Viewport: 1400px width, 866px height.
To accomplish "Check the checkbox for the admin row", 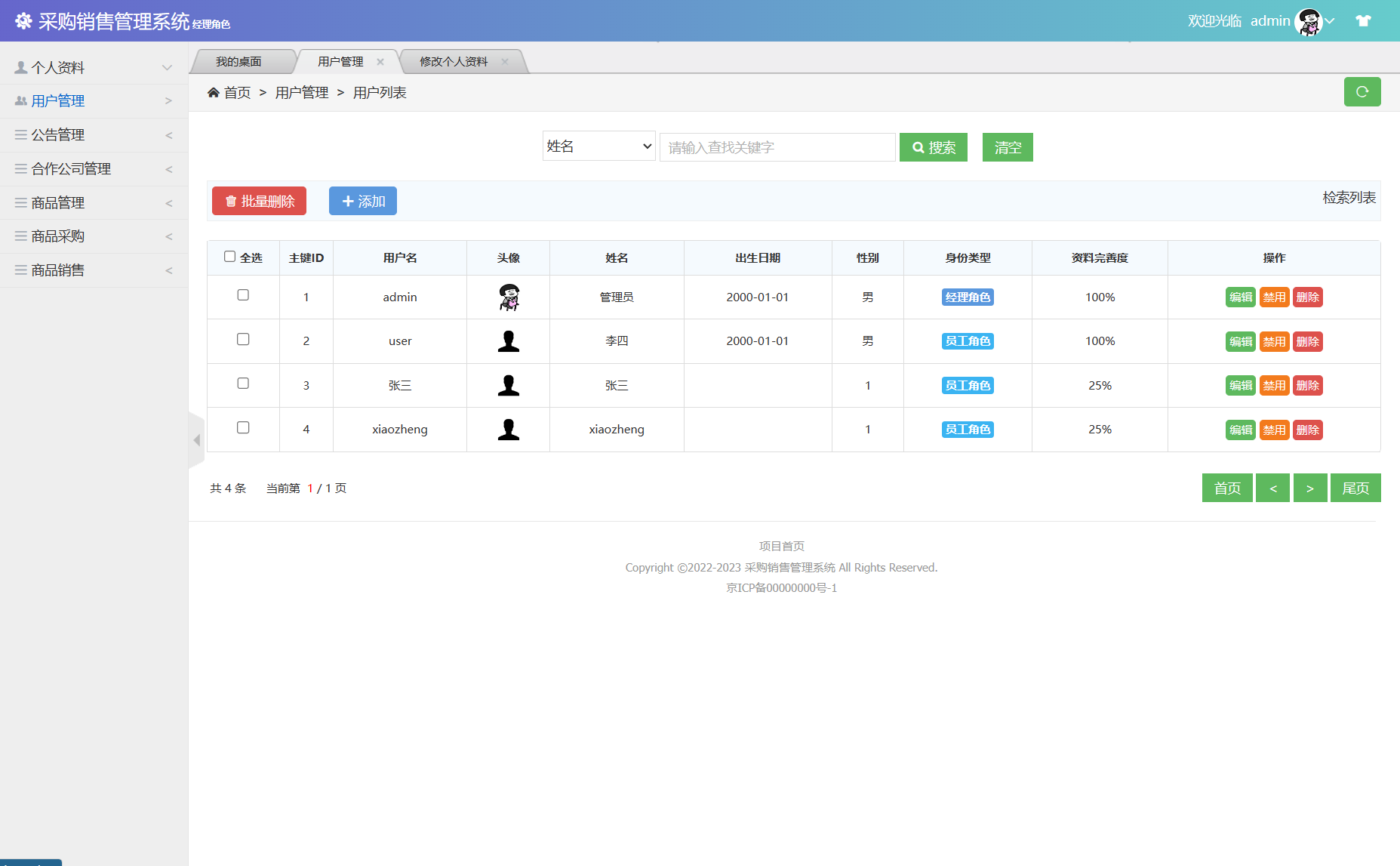I will coord(243,295).
